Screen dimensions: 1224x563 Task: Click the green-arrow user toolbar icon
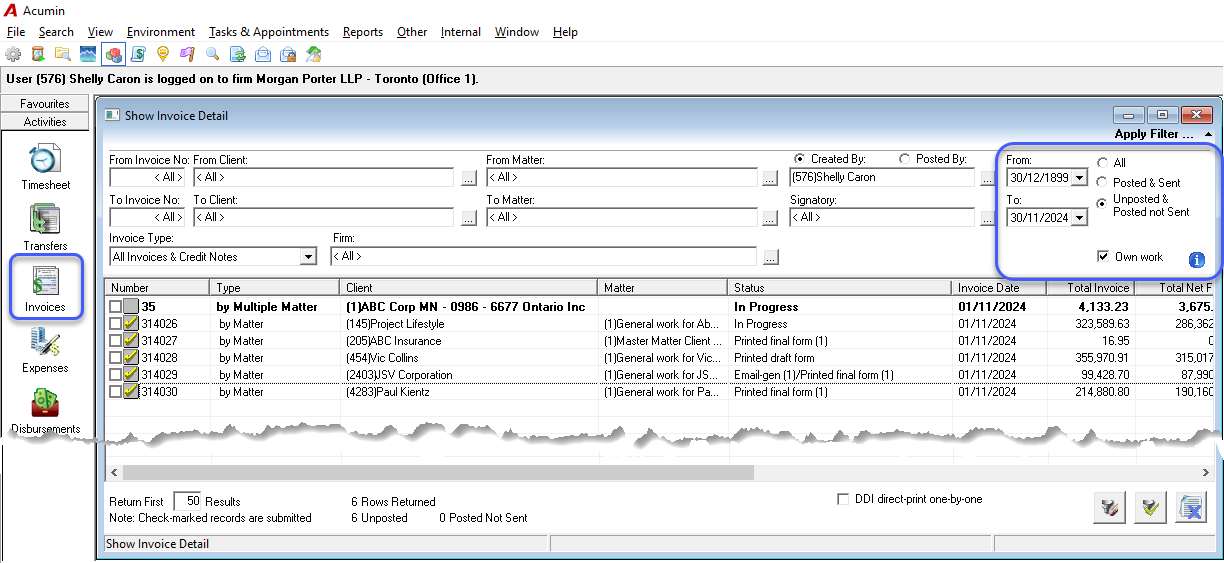click(313, 54)
